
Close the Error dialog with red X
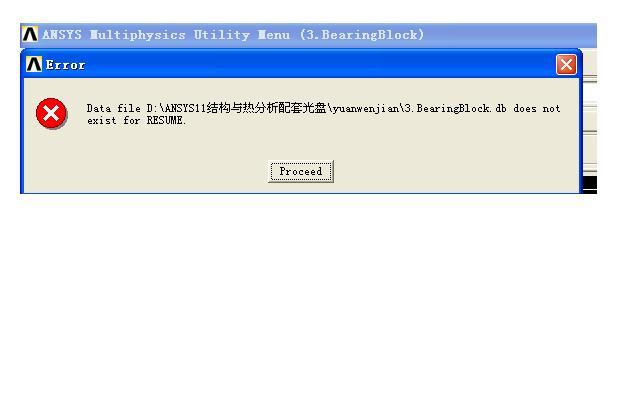566,64
